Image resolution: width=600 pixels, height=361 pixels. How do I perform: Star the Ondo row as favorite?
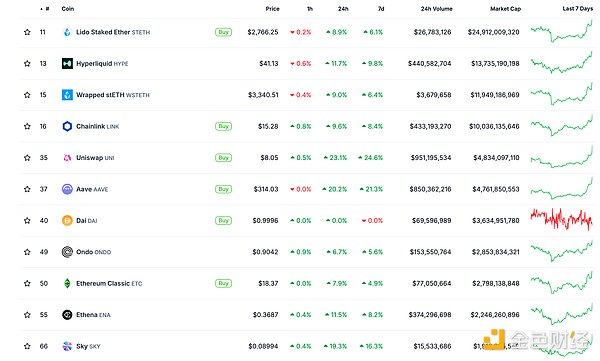pos(27,252)
